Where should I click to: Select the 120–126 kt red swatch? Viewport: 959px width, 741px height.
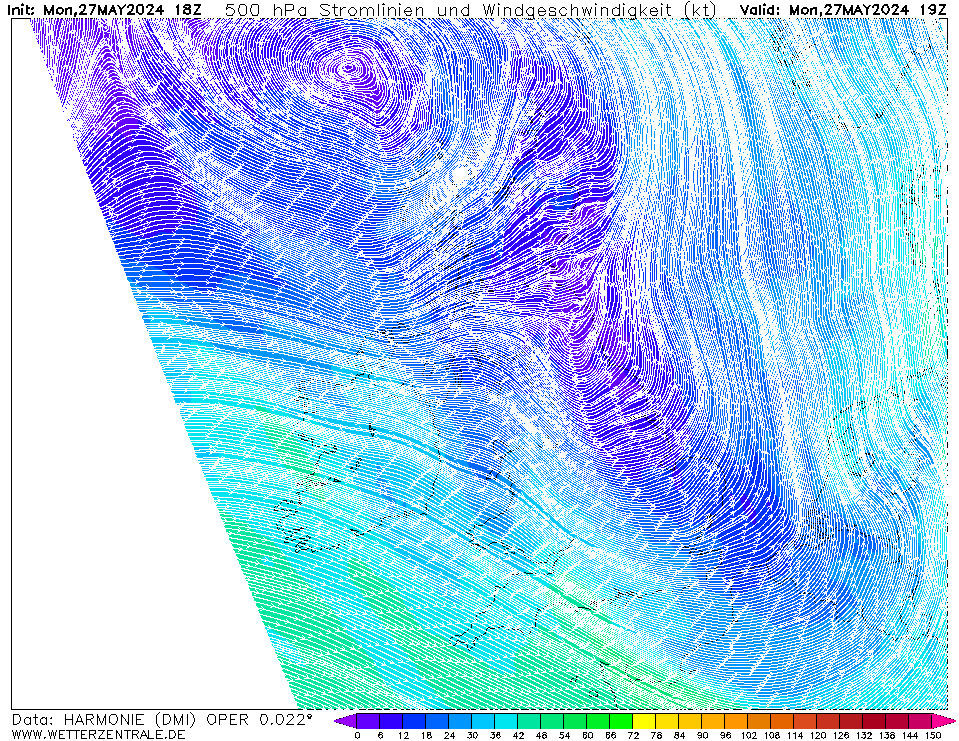tap(828, 721)
